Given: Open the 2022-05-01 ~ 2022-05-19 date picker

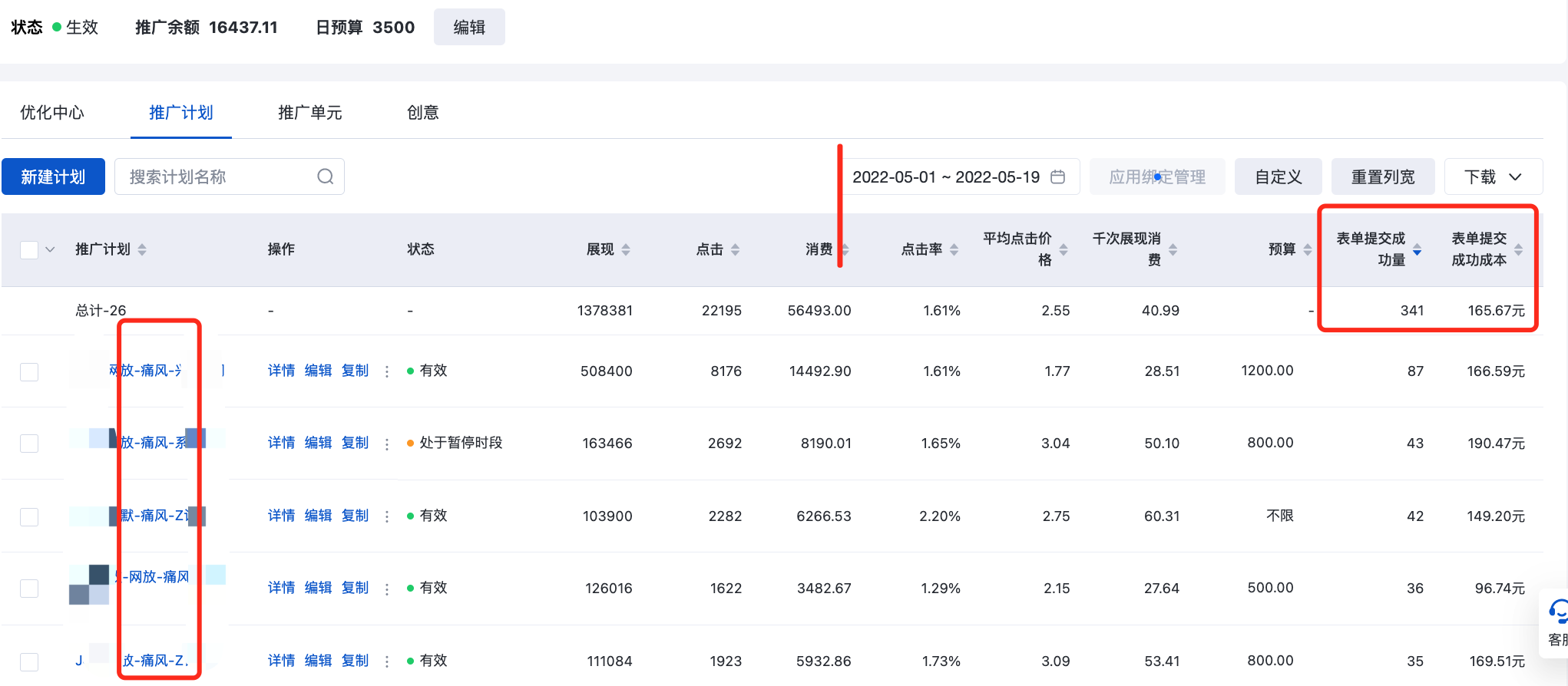Looking at the screenshot, I should [x=946, y=177].
